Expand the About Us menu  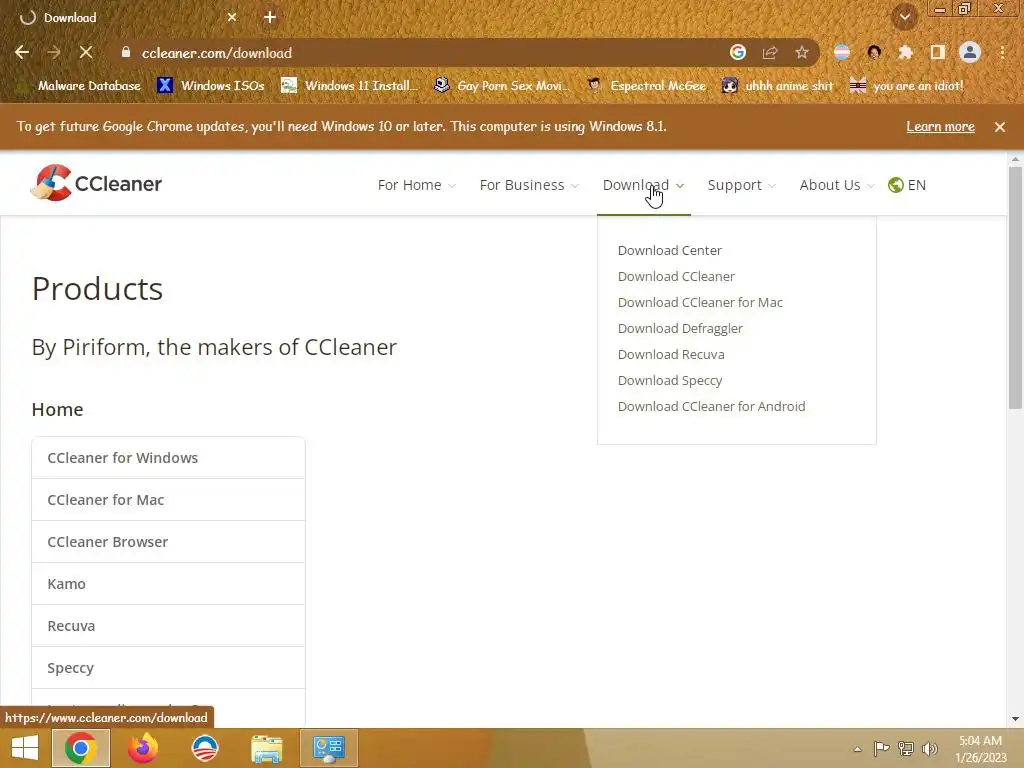pyautogui.click(x=837, y=185)
